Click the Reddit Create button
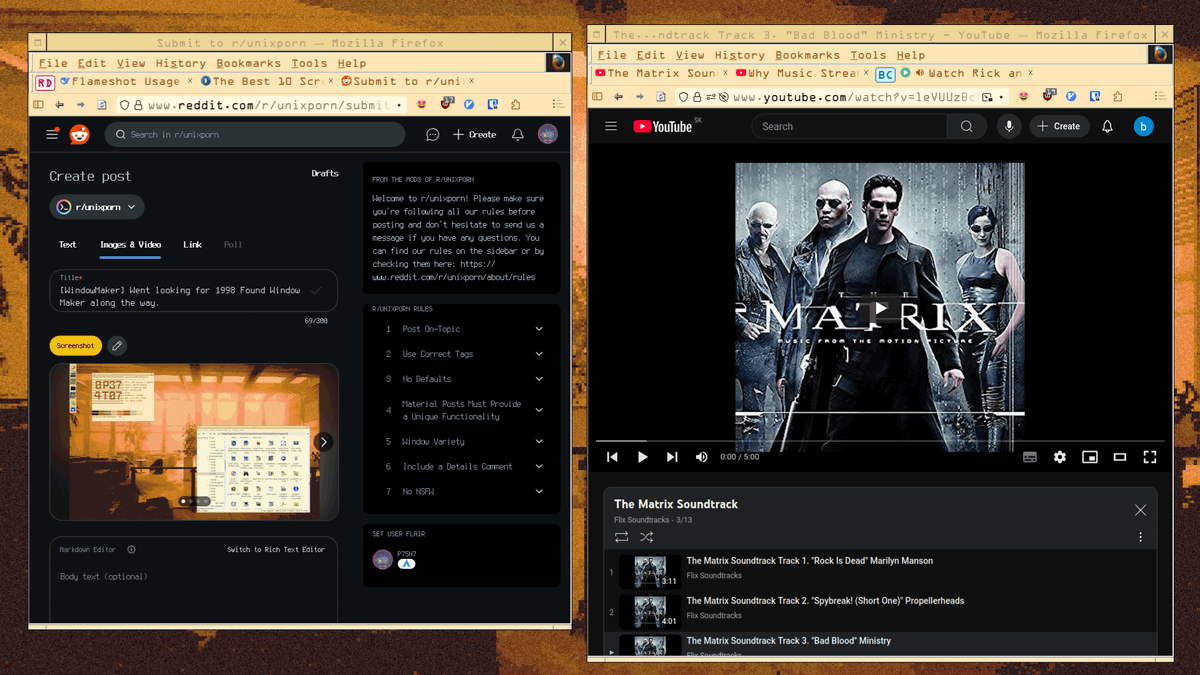1200x675 pixels. click(x=475, y=134)
